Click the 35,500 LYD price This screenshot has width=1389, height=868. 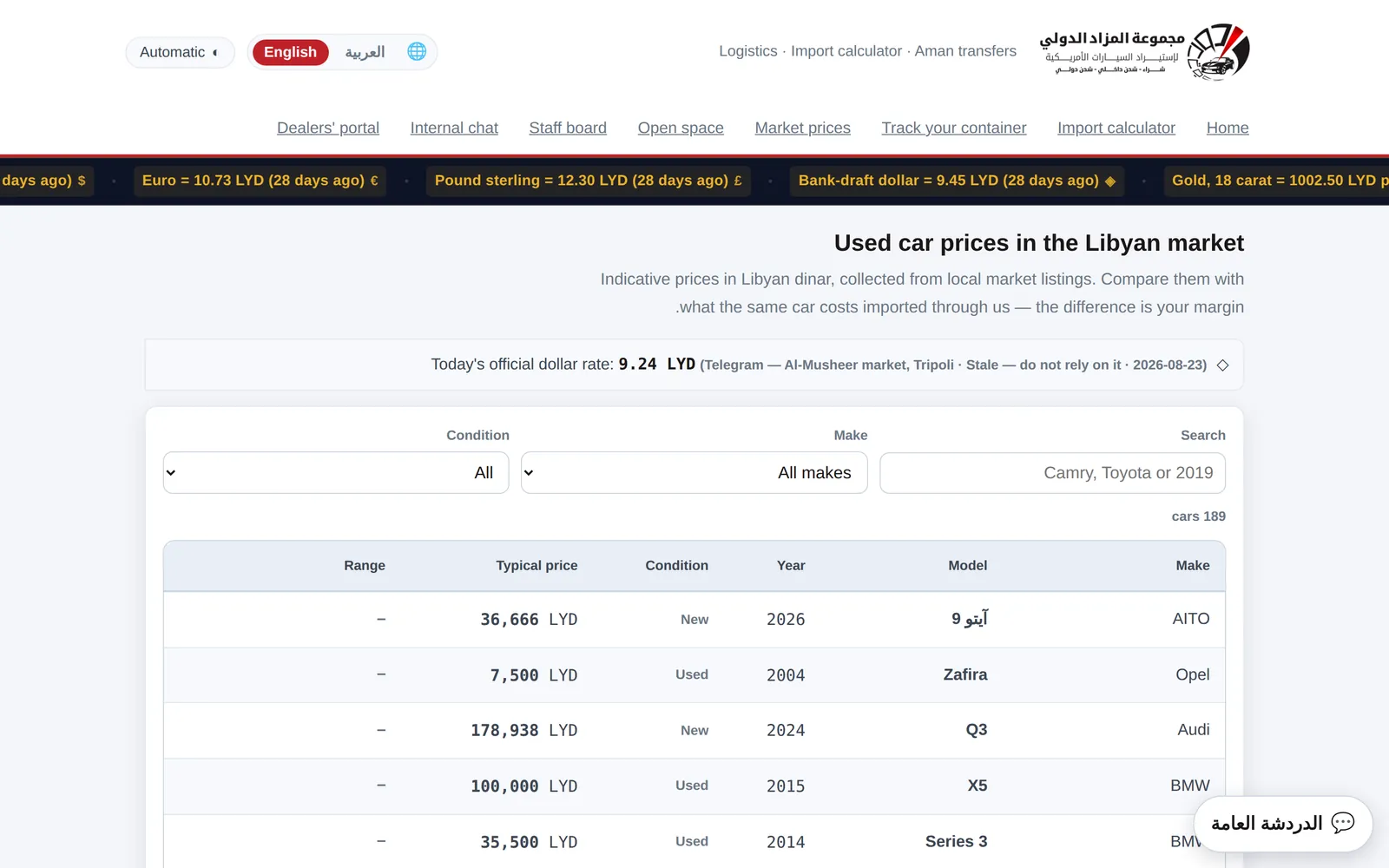coord(529,842)
